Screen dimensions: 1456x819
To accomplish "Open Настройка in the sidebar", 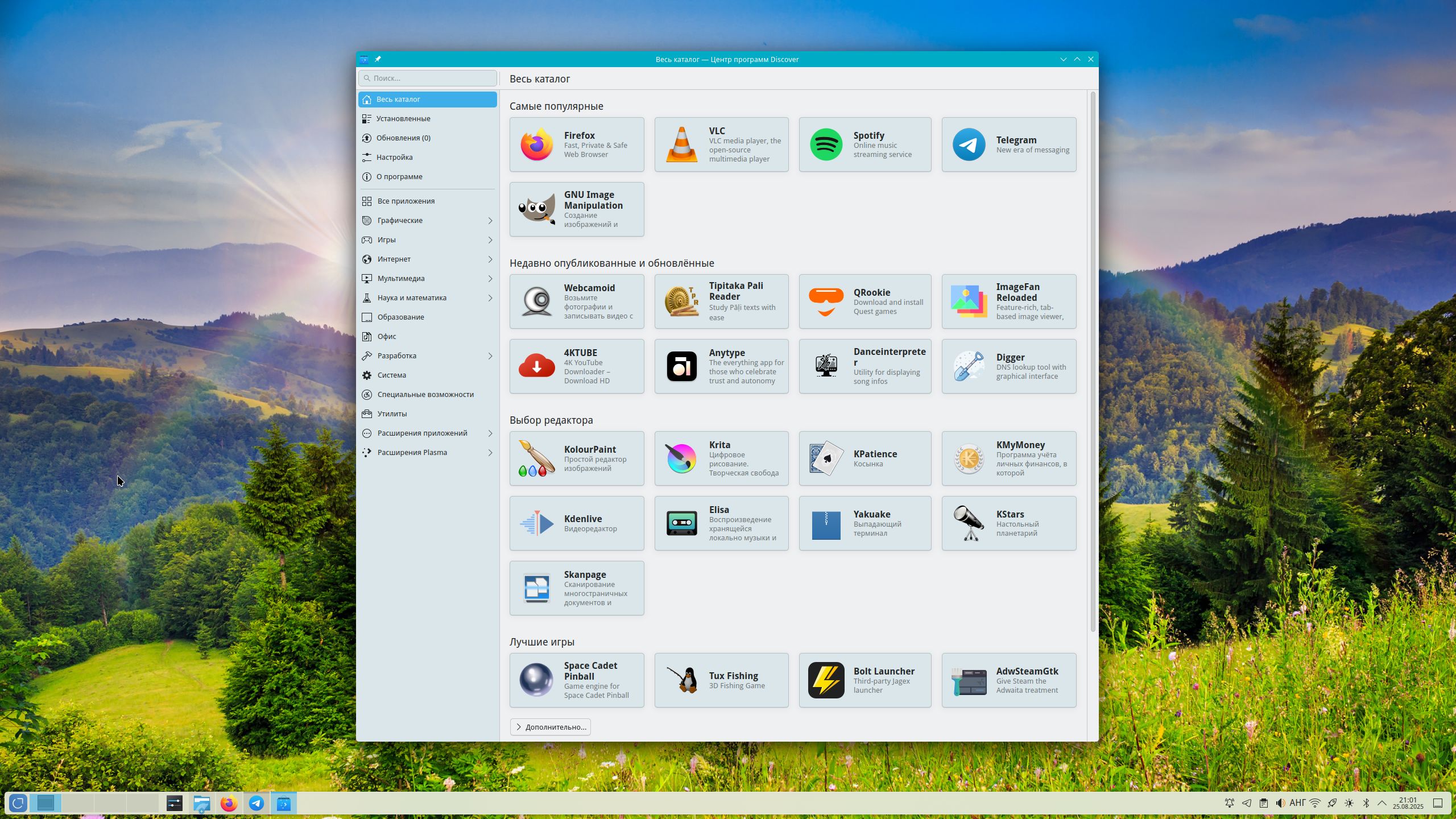I will 394,157.
